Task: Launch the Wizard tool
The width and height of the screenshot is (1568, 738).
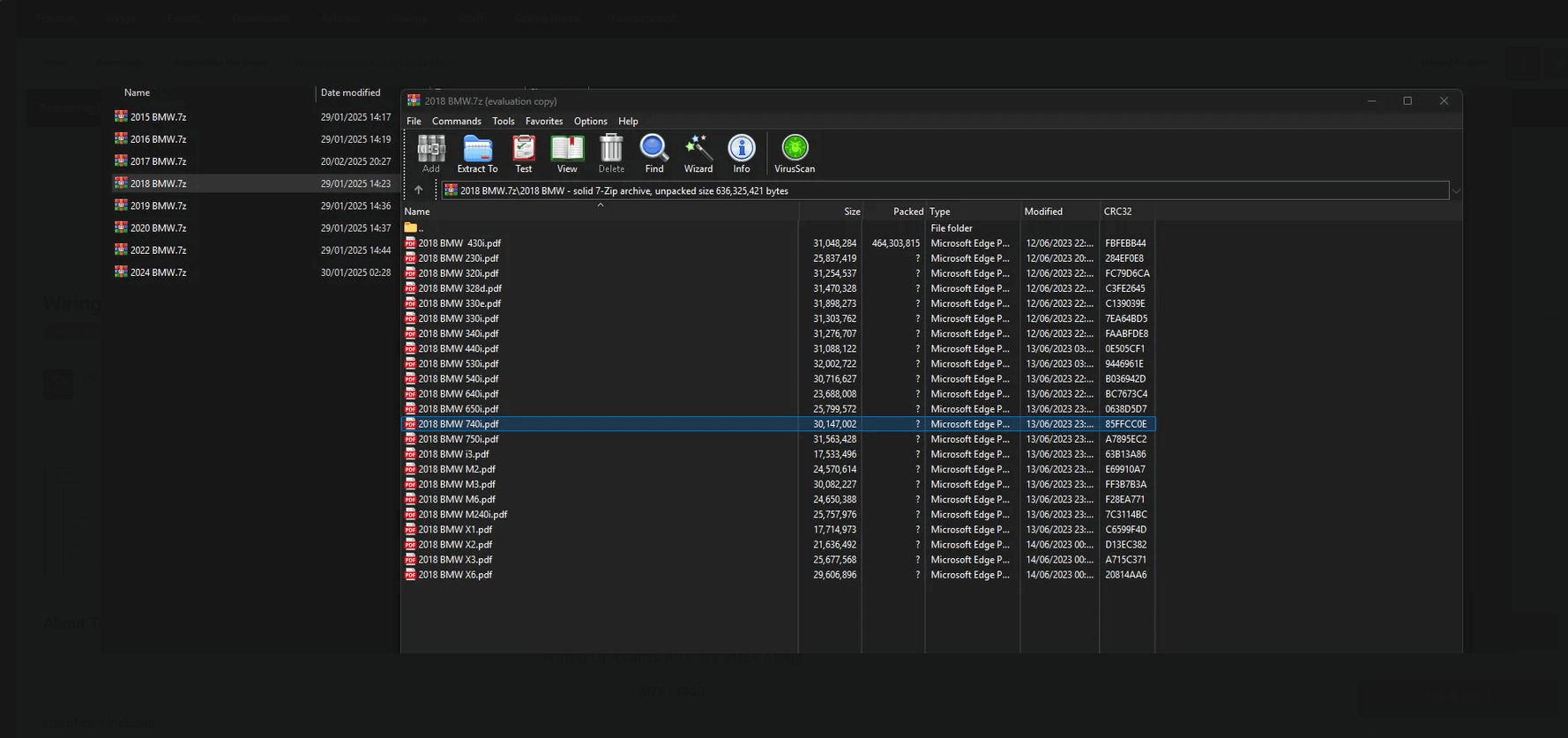Action: [x=698, y=153]
